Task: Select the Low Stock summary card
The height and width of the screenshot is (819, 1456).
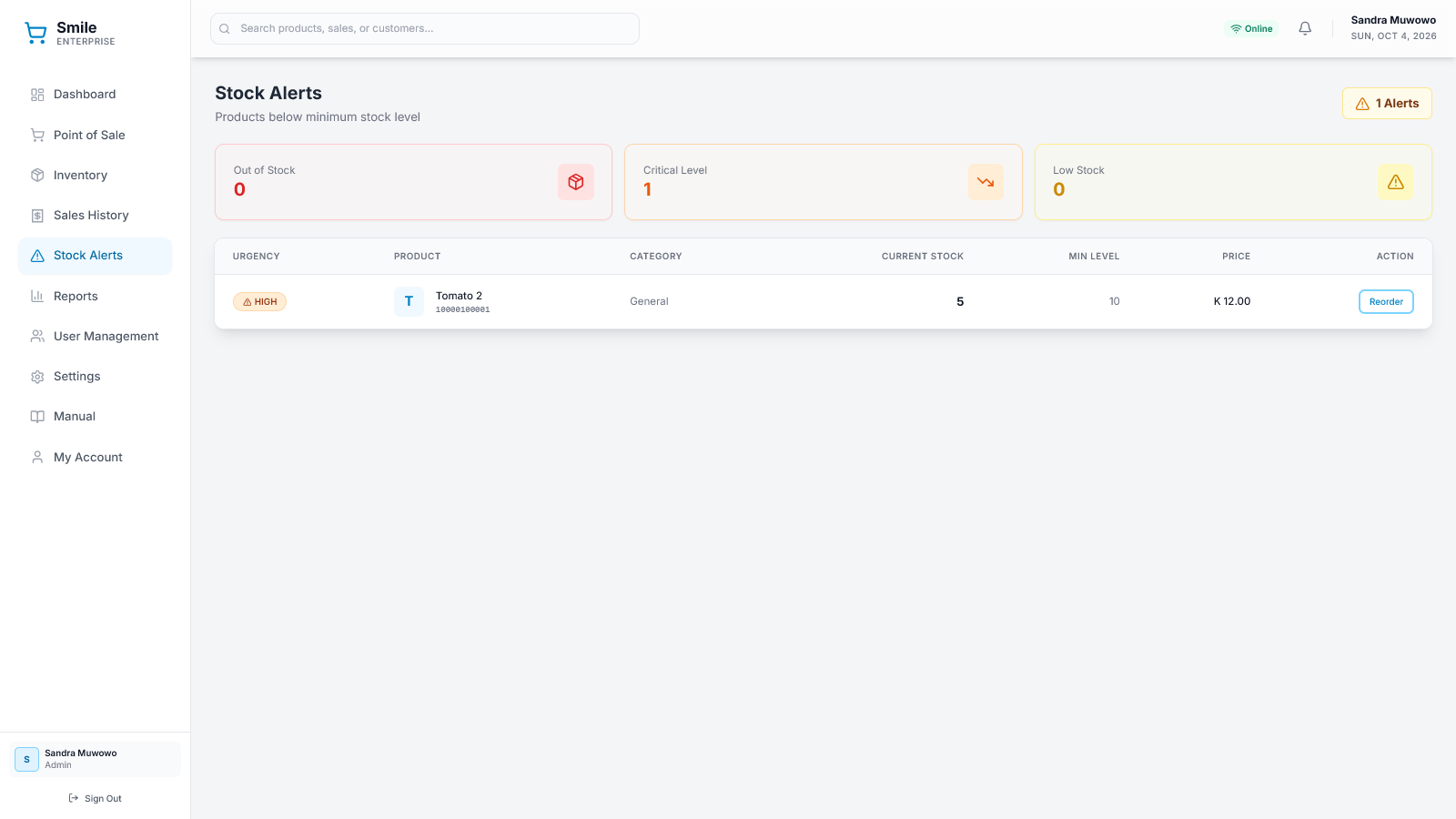Action: tap(1233, 182)
